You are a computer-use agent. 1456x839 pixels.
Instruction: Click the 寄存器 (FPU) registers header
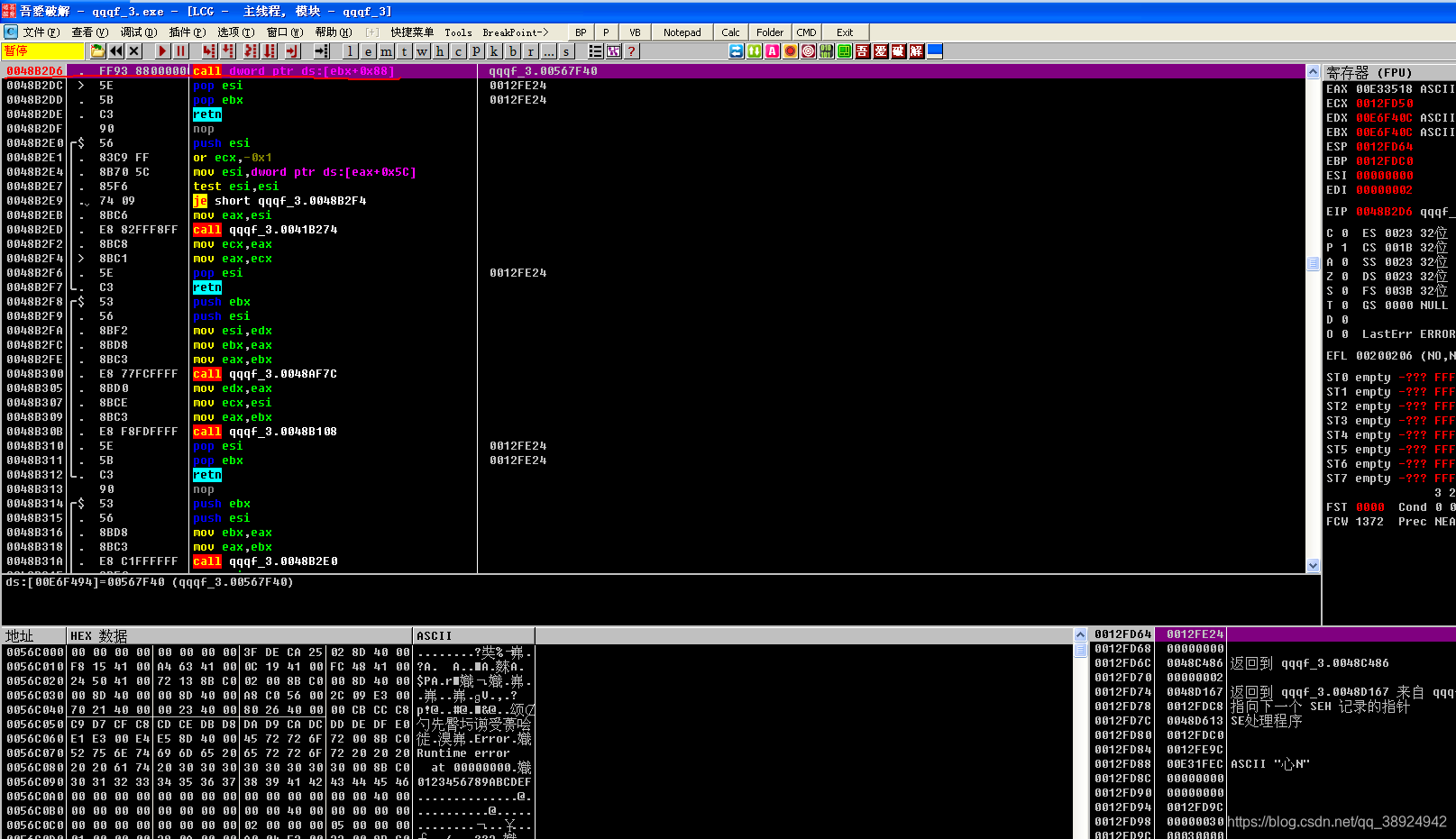point(1388,72)
